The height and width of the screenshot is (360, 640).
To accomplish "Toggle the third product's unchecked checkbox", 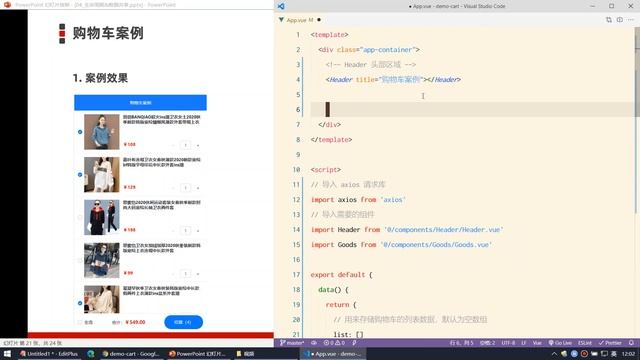I will pos(80,218).
